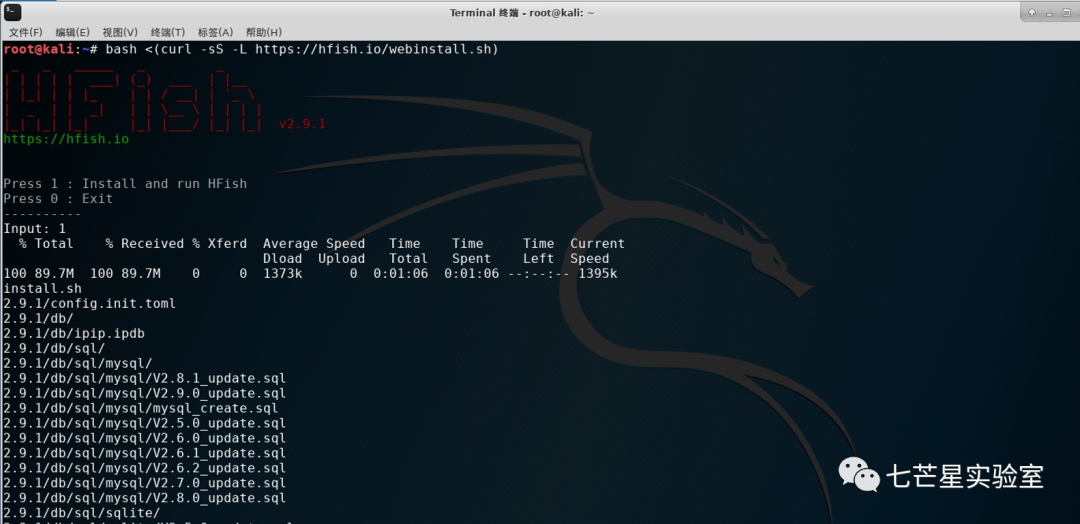Image resolution: width=1080 pixels, height=524 pixels.
Task: Minimize the terminal window
Action: tap(1048, 12)
